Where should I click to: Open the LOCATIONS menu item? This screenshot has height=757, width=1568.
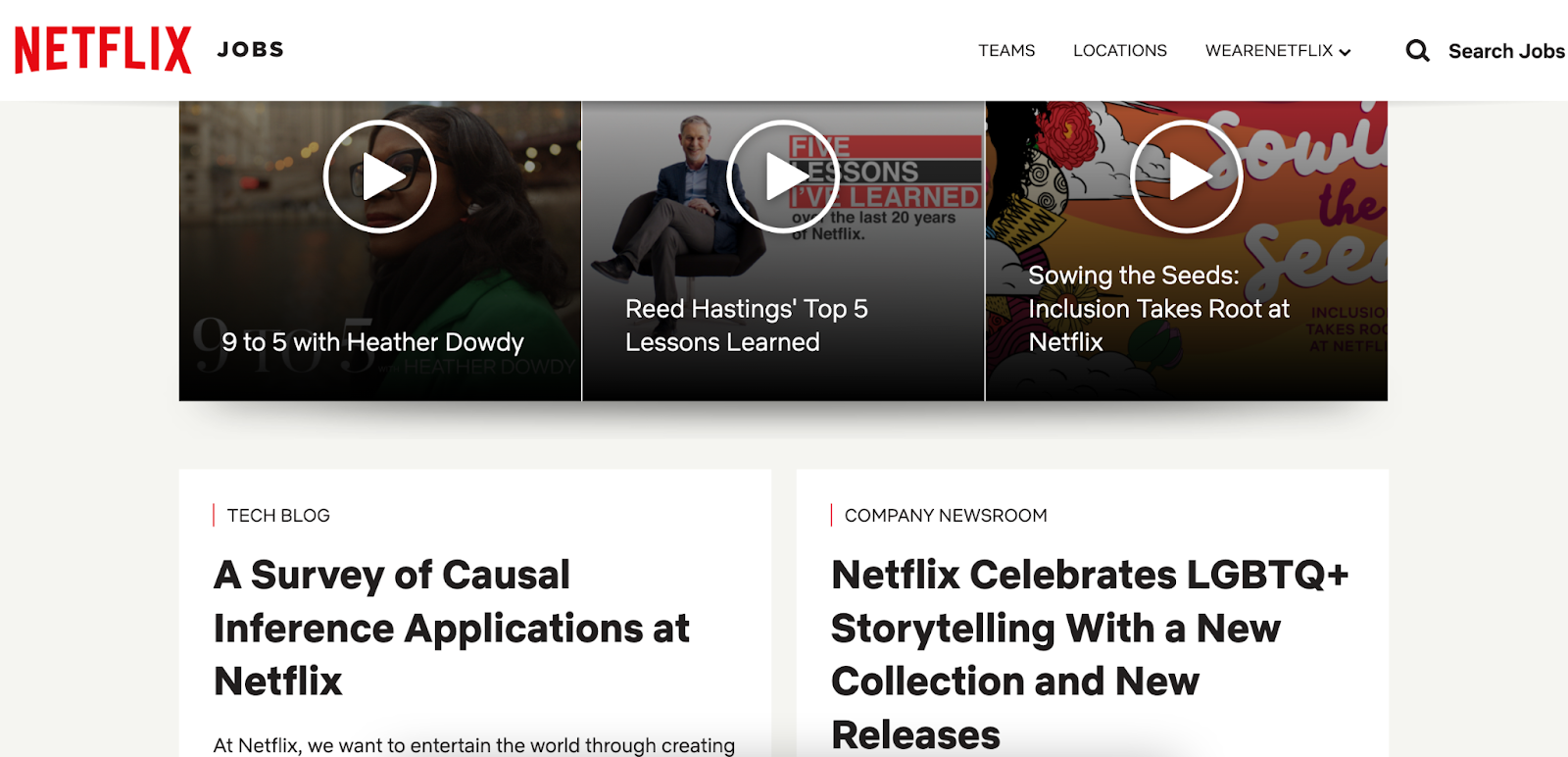(x=1120, y=50)
